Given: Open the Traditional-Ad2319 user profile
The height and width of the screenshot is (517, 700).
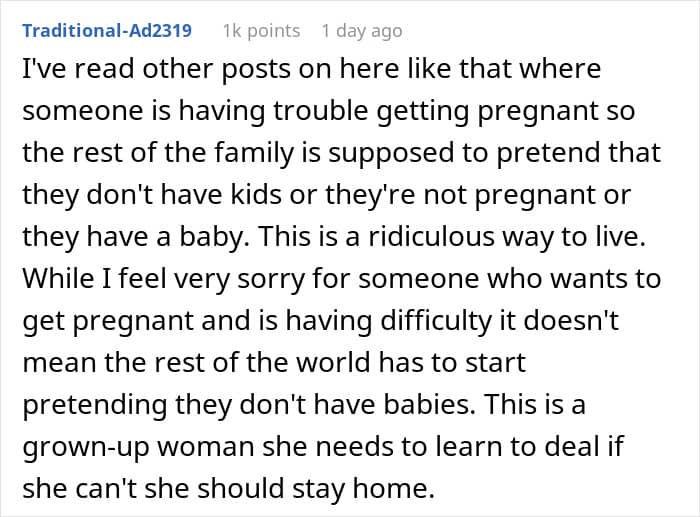Looking at the screenshot, I should coord(104,30).
